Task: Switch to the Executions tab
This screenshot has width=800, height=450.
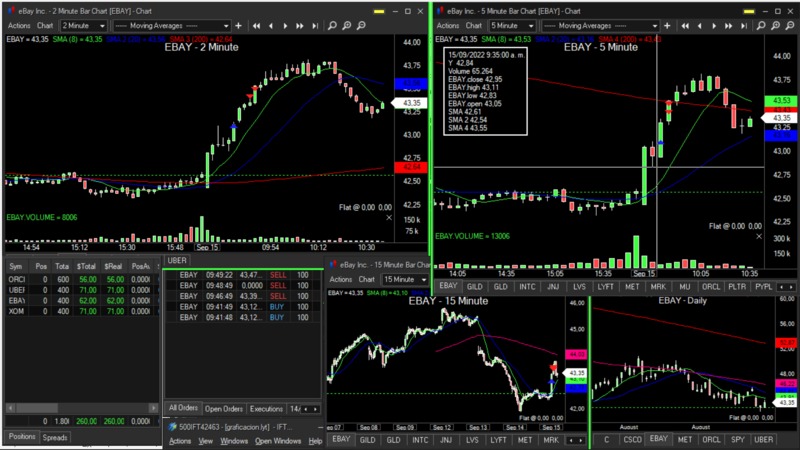Action: tap(266, 409)
